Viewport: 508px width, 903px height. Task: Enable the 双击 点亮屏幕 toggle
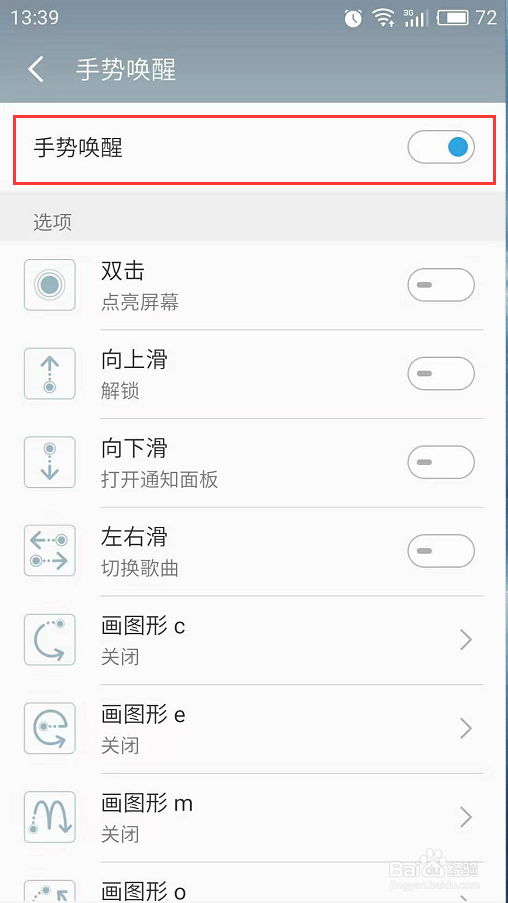click(x=441, y=284)
